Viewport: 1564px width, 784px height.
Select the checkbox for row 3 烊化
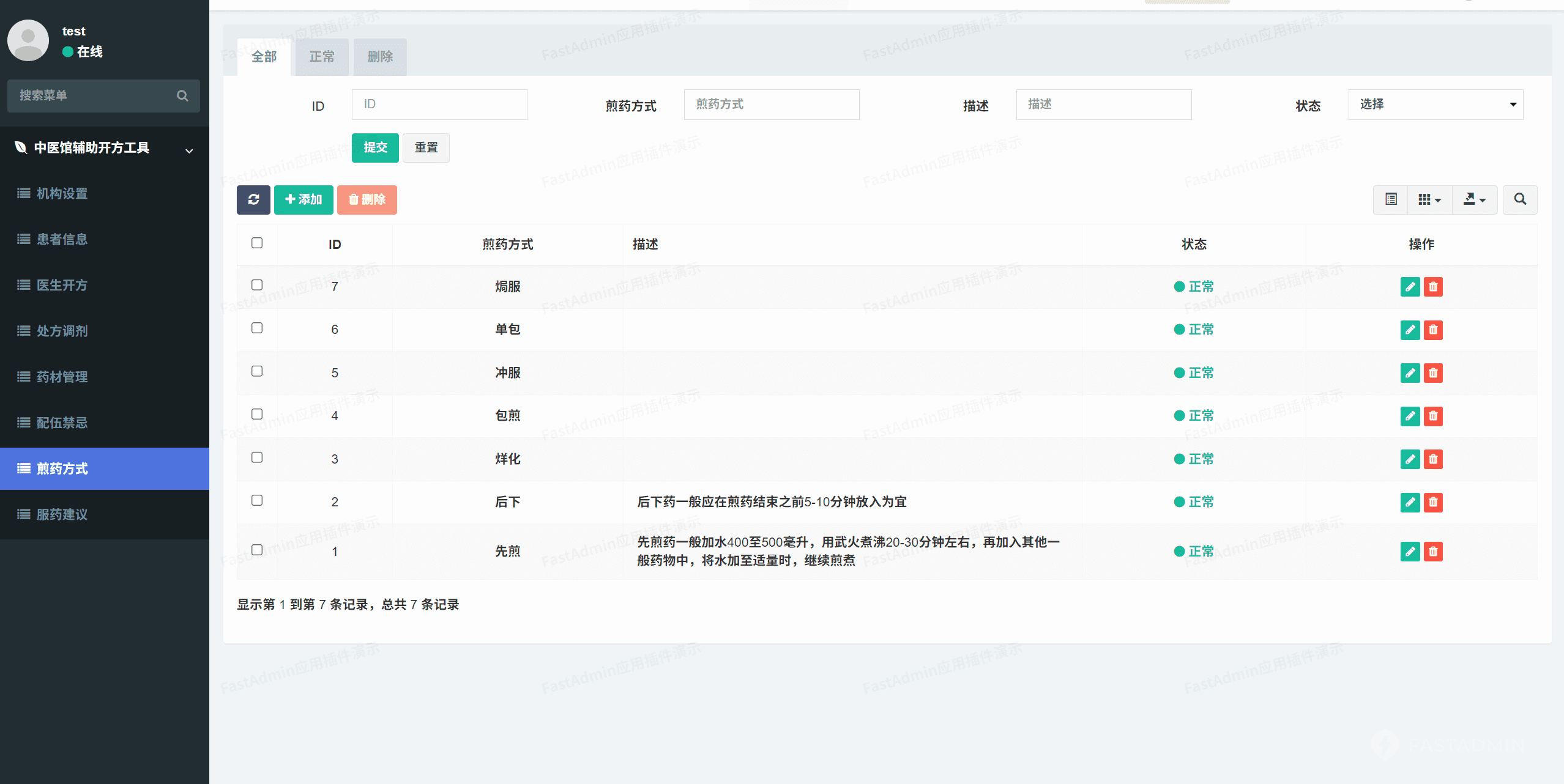tap(257, 457)
